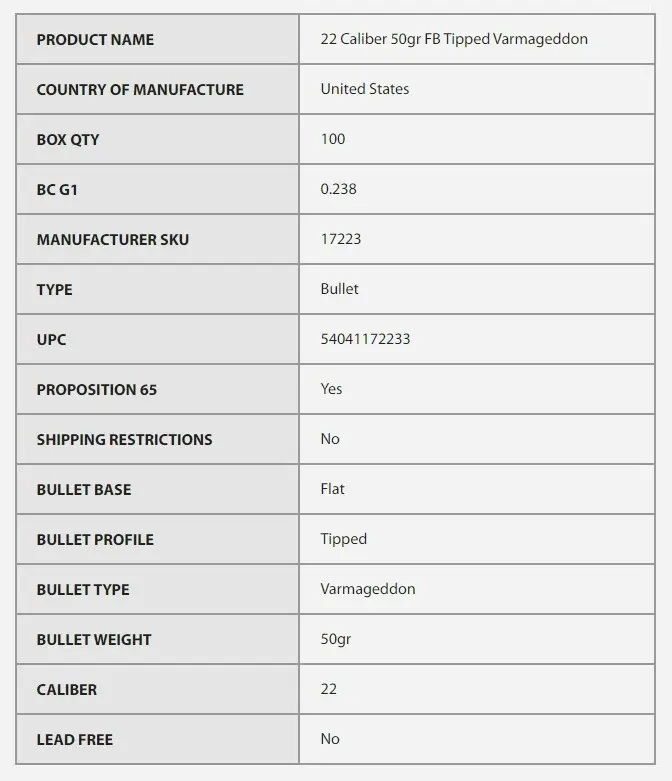Image resolution: width=672 pixels, height=781 pixels.
Task: Click the MANUFACTURER SKU label
Action: tap(112, 240)
